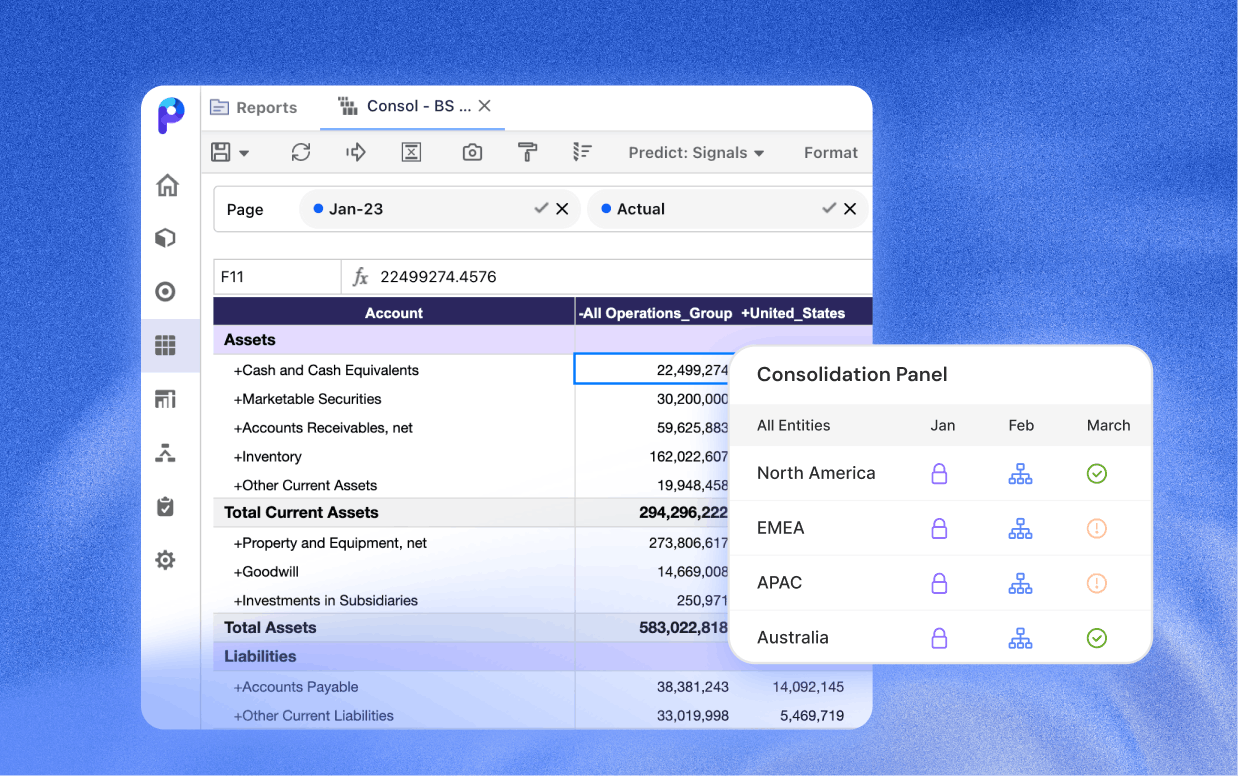The width and height of the screenshot is (1238, 776).
Task: Click the fx function icon
Action: point(361,277)
